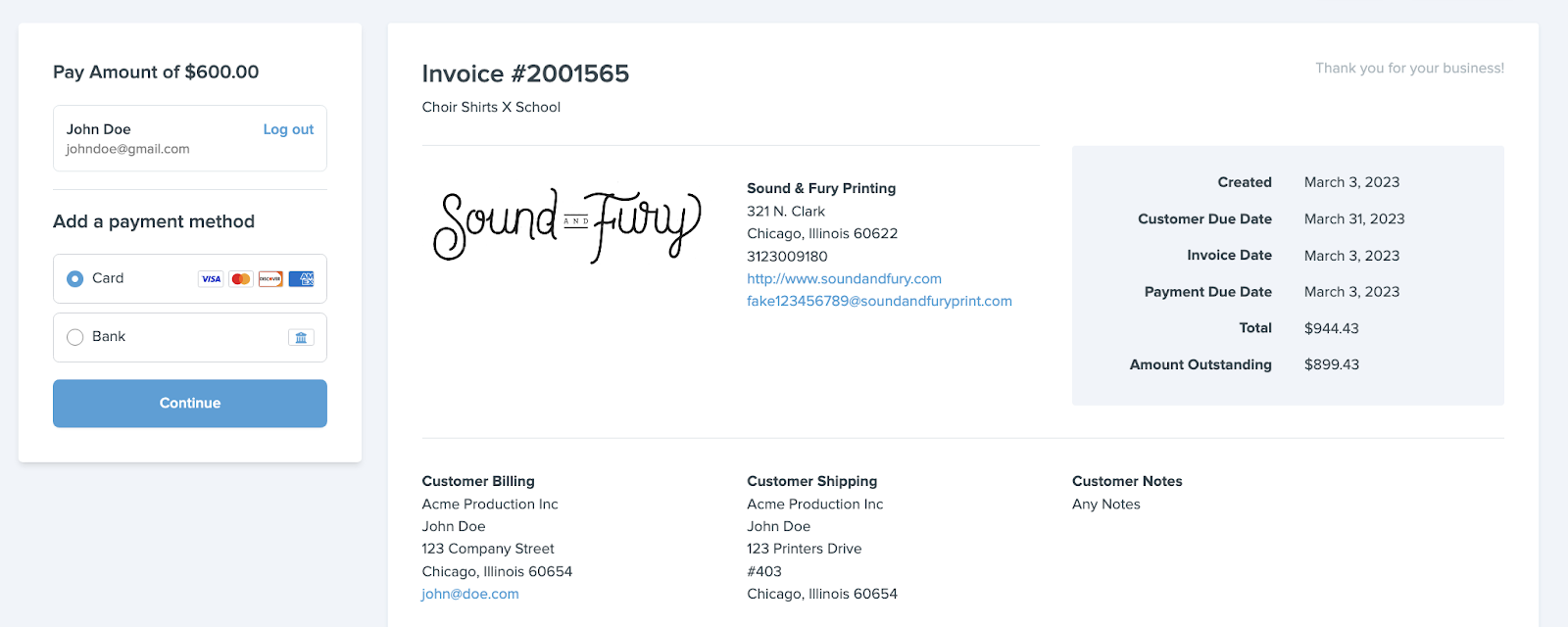1568x627 pixels.
Task: Click the Customer Due Date March 31, 2023
Action: 1353,219
